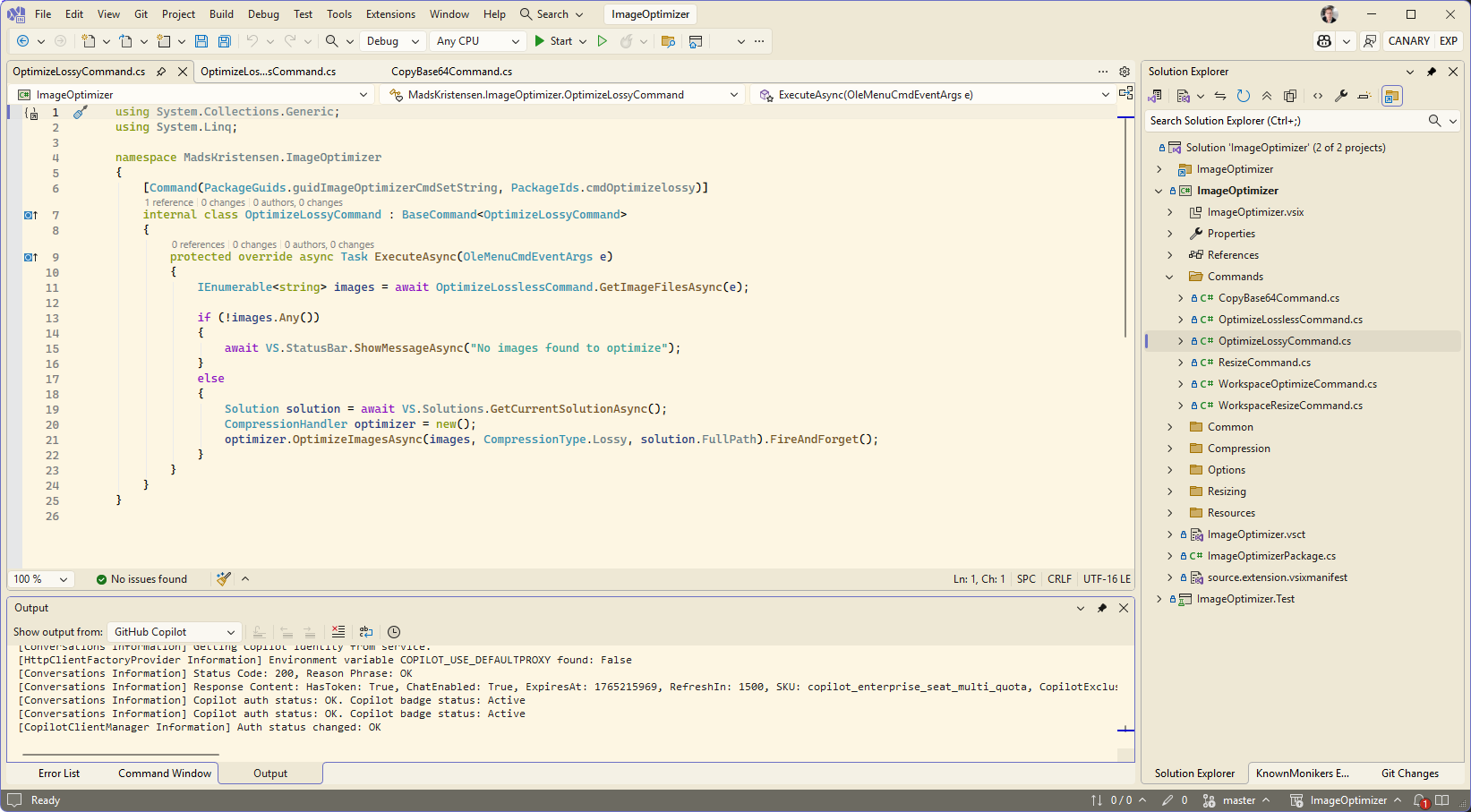Switch to the CopyBase64Command.cs tab
Screen dimensions: 1471x812
pos(451,72)
